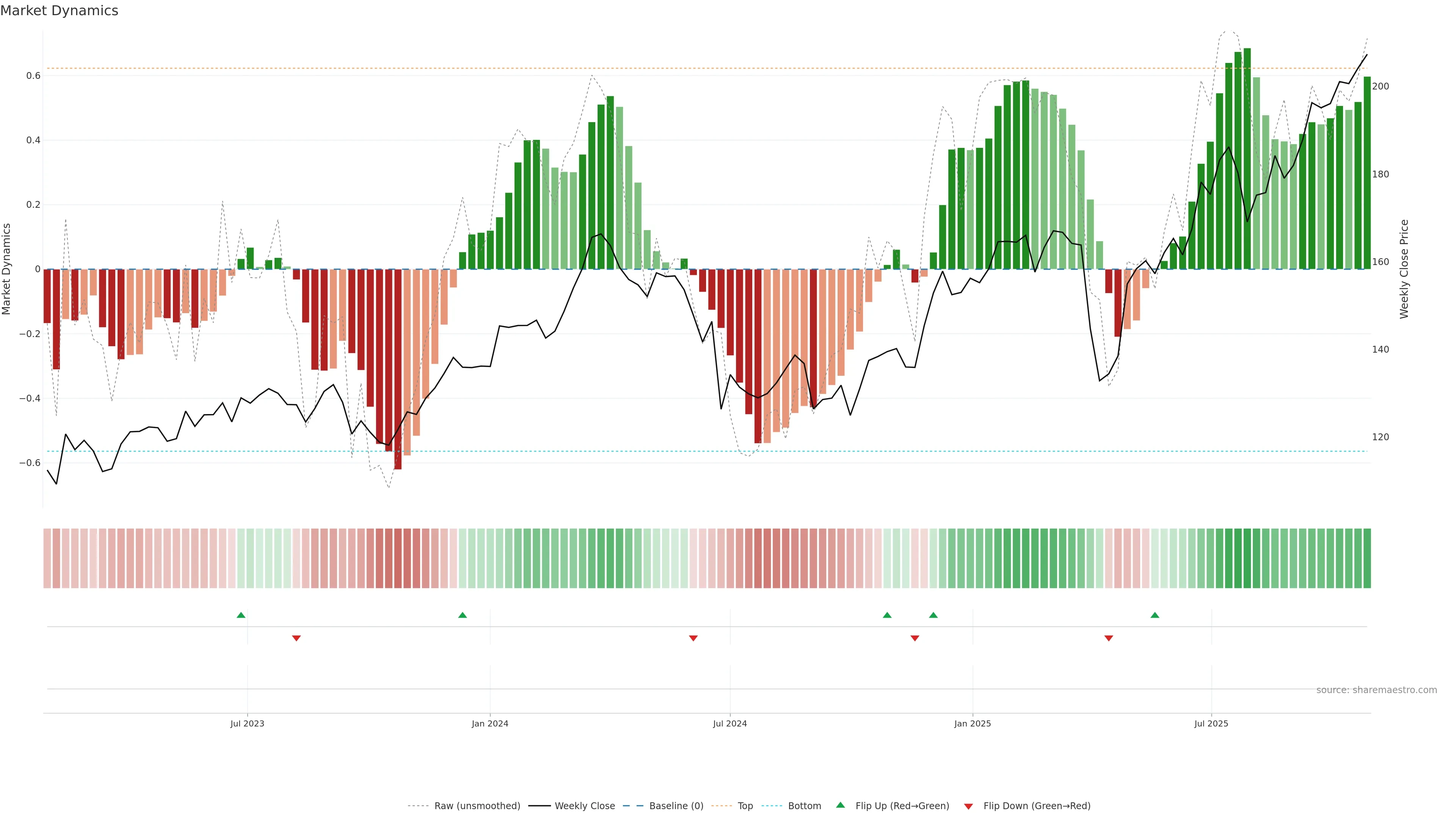1456x819 pixels.
Task: Toggle the Top legend entry
Action: pyautogui.click(x=745, y=806)
